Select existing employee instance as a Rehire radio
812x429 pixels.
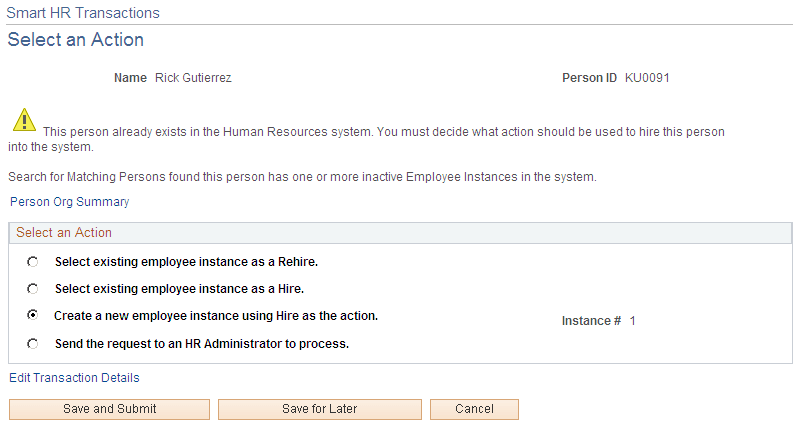coord(33,262)
